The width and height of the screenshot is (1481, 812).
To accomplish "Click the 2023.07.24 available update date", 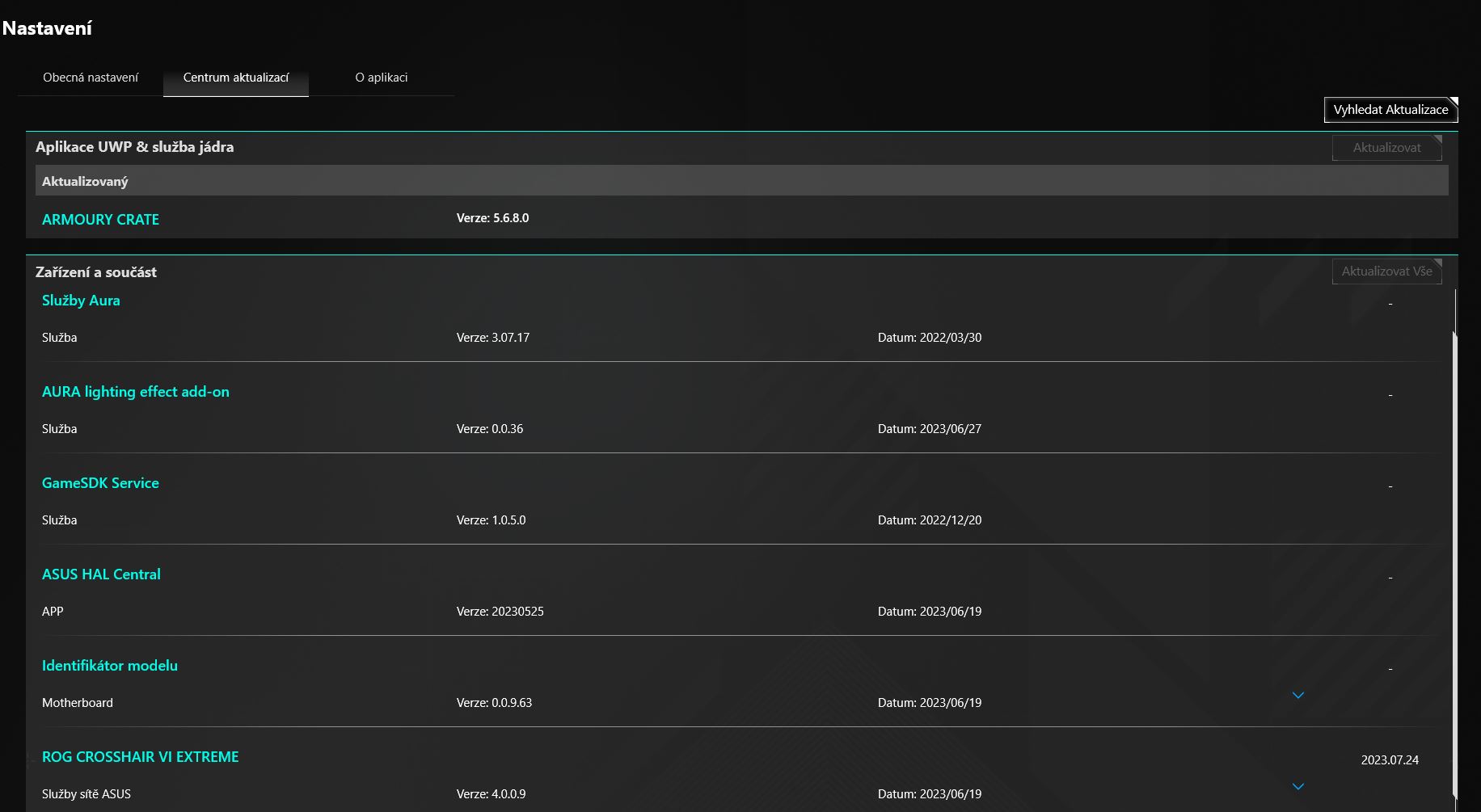I will pyautogui.click(x=1390, y=760).
